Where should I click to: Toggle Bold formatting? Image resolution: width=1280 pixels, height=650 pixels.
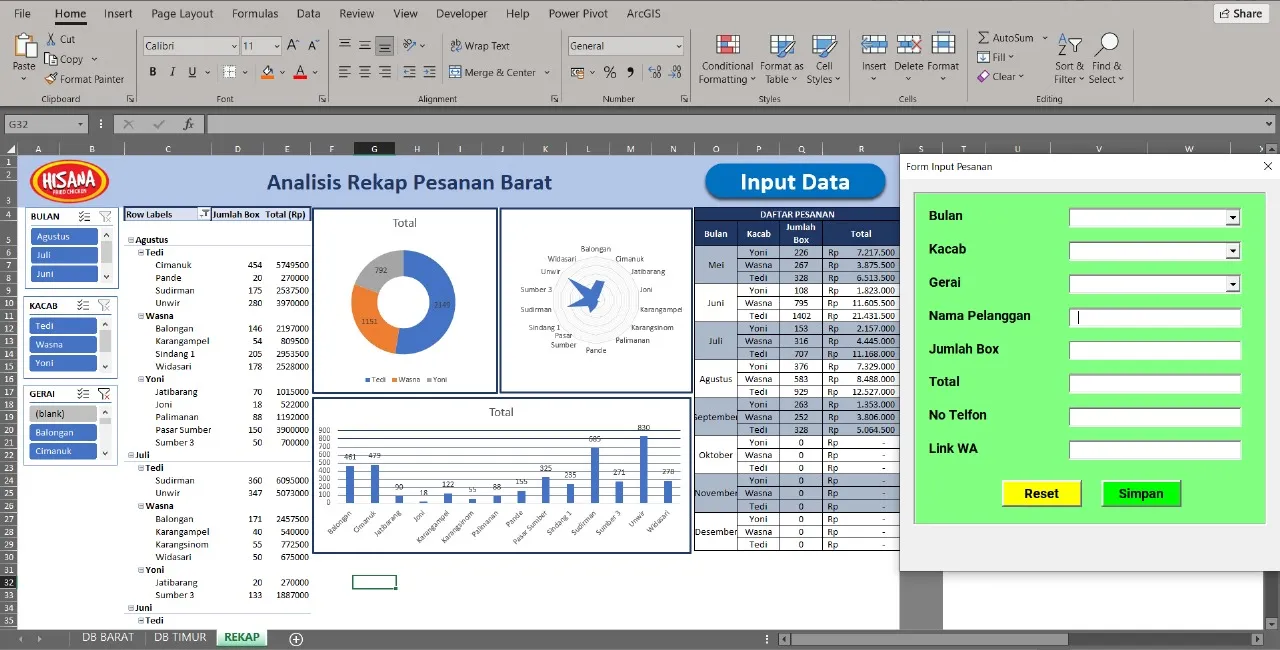tap(153, 72)
